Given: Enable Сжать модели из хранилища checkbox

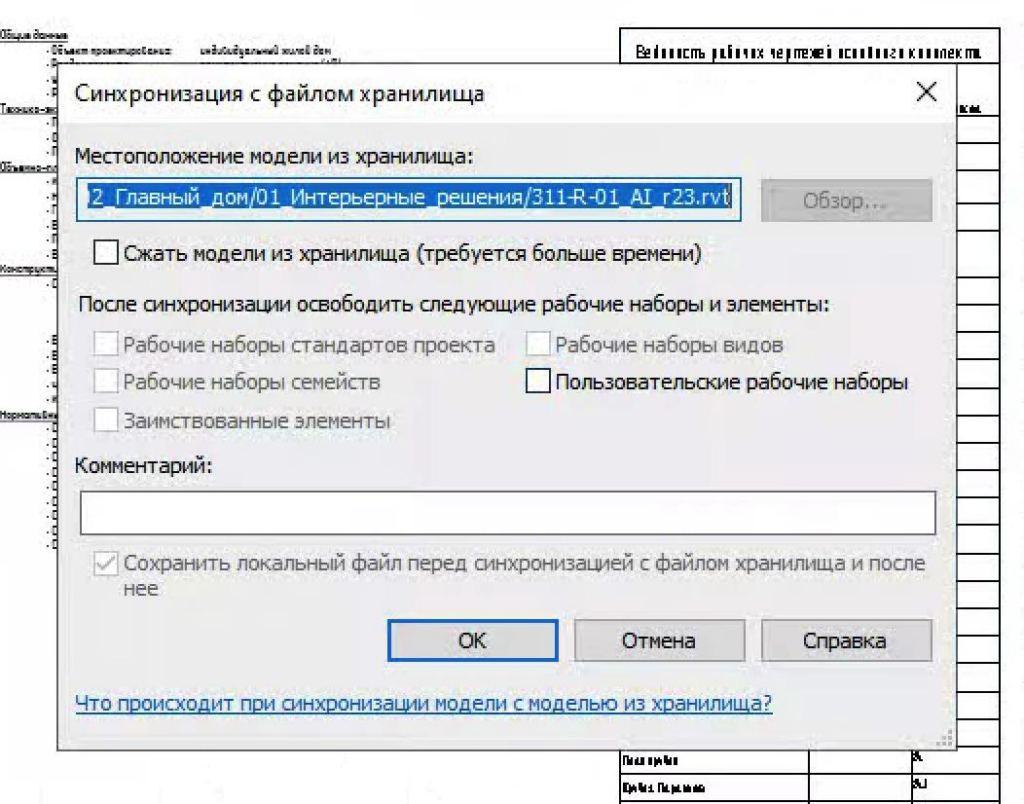Looking at the screenshot, I should pos(106,253).
